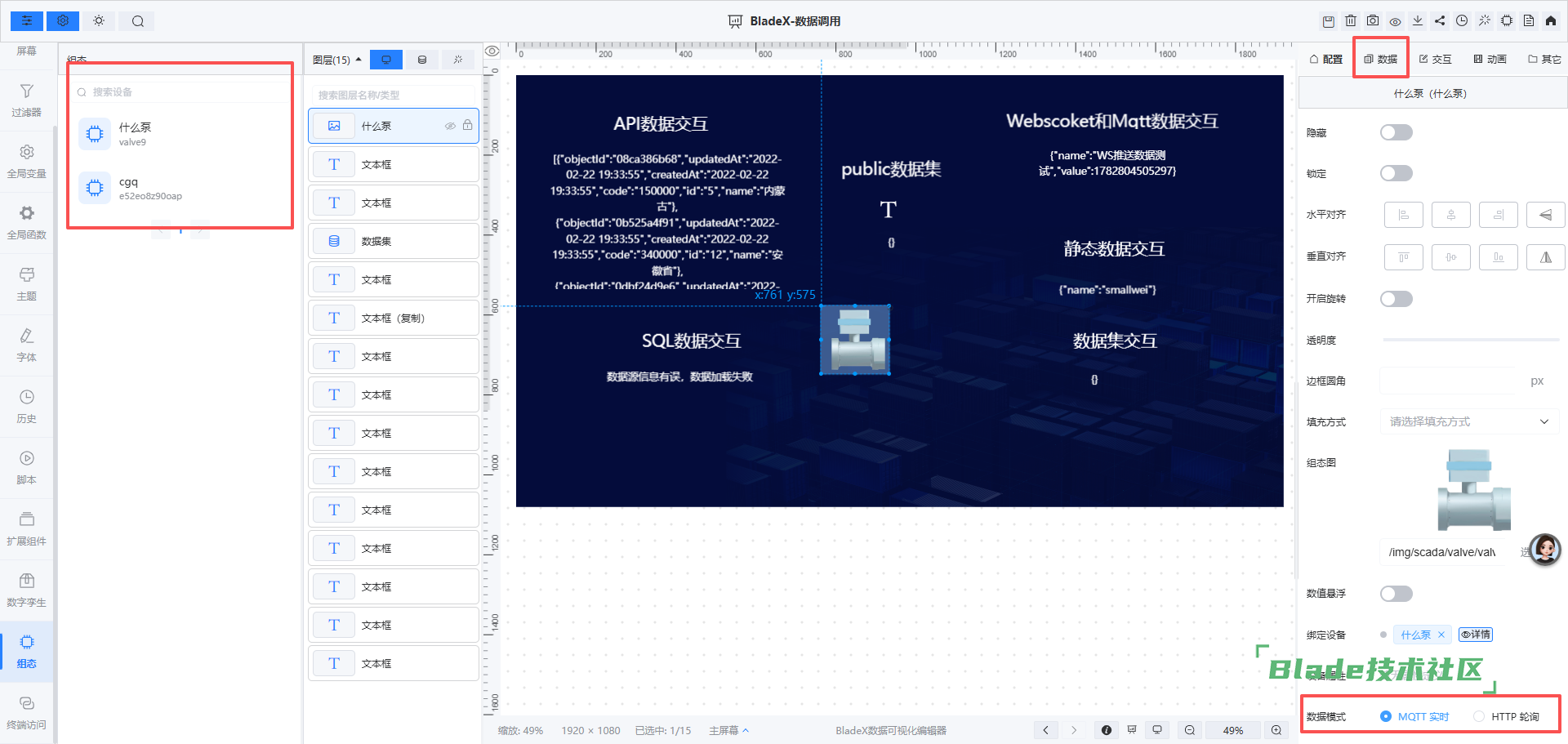1568x744 pixels.
Task: Click the 详情 button next to bound device
Action: point(1476,635)
